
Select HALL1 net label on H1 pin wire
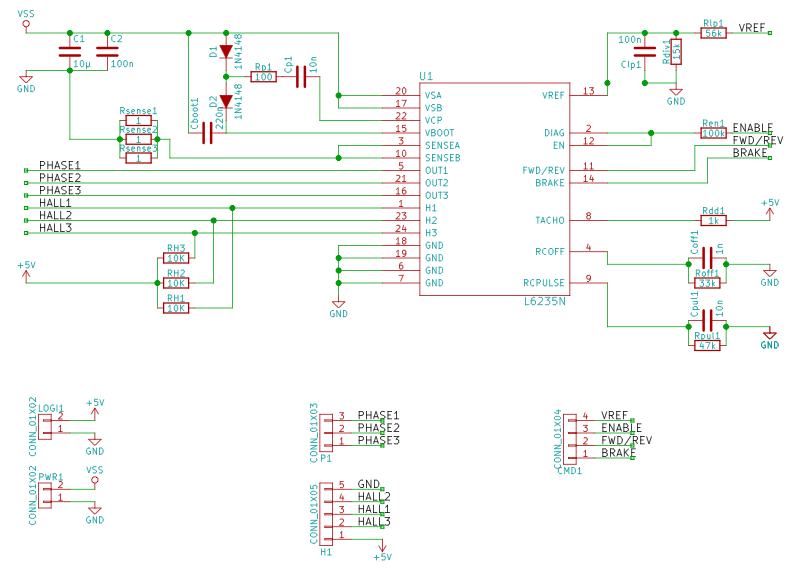(55, 203)
